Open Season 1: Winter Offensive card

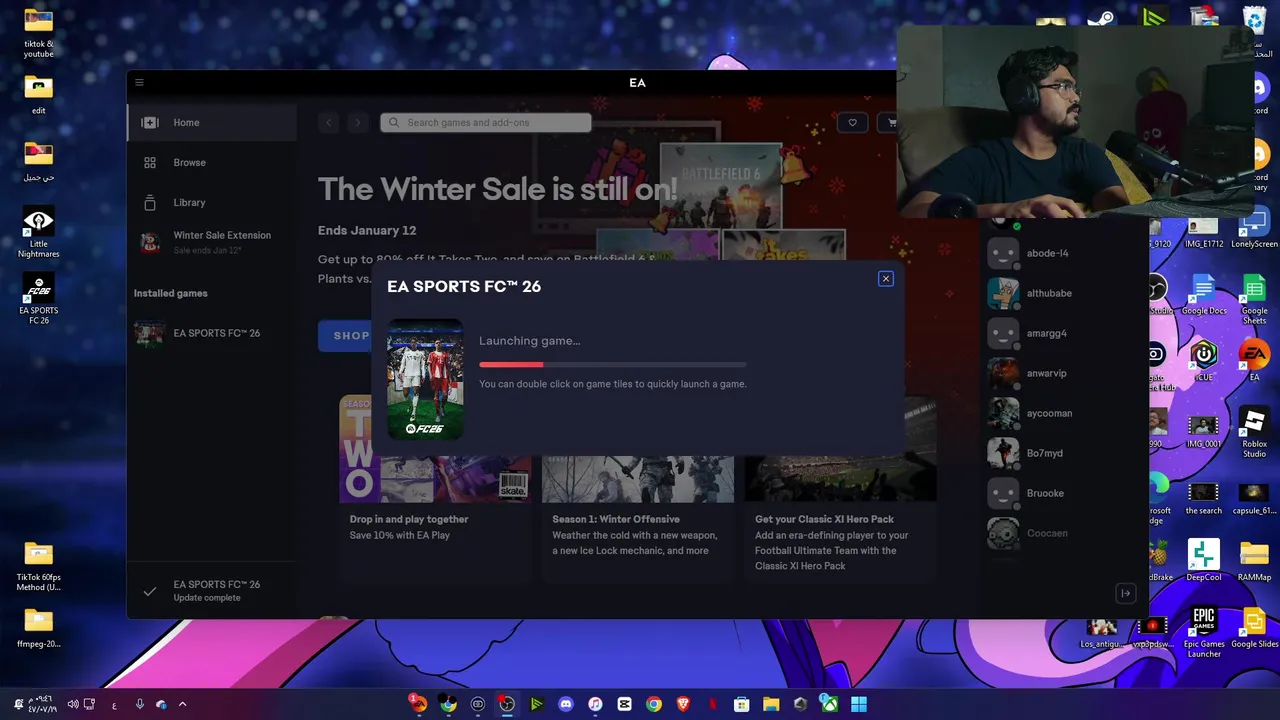[x=638, y=488]
